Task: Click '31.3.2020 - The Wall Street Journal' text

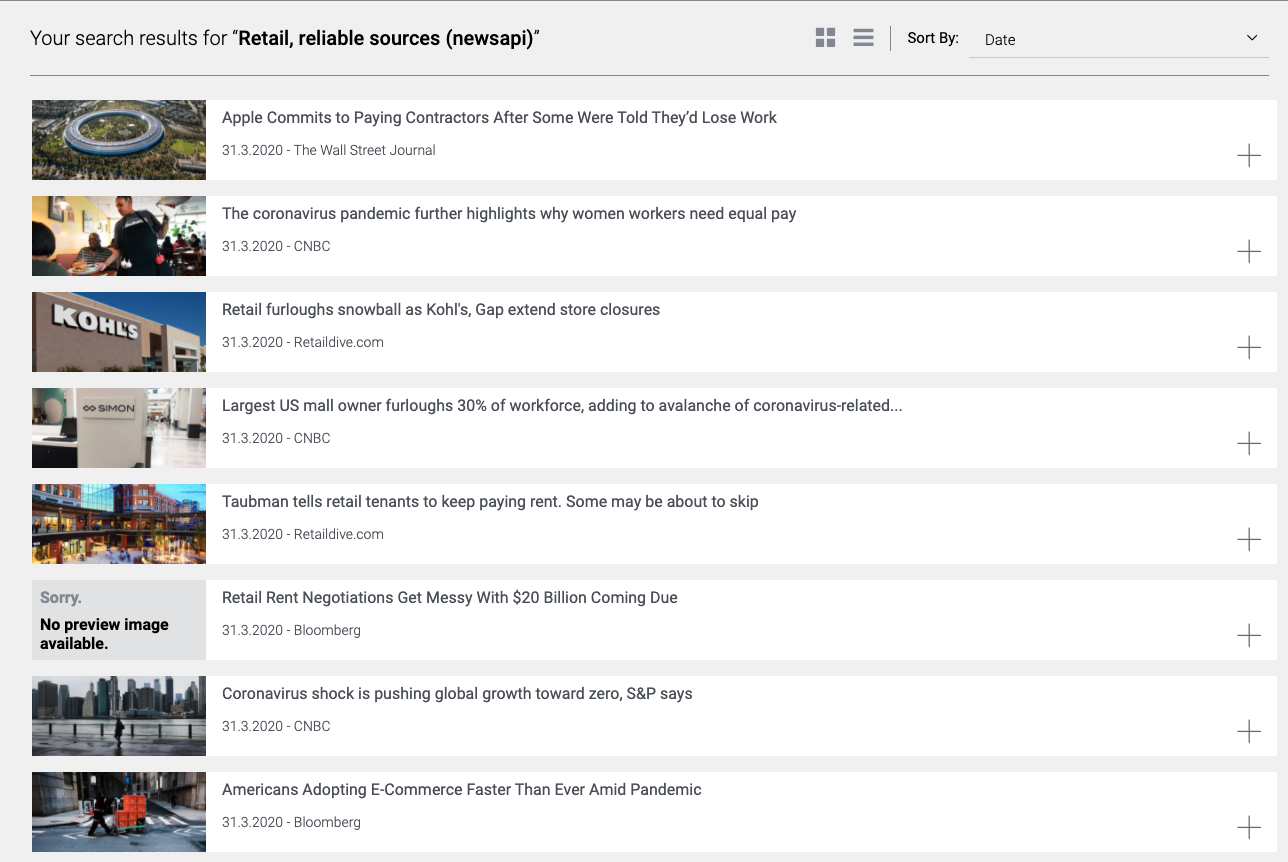Action: pyautogui.click(x=329, y=150)
